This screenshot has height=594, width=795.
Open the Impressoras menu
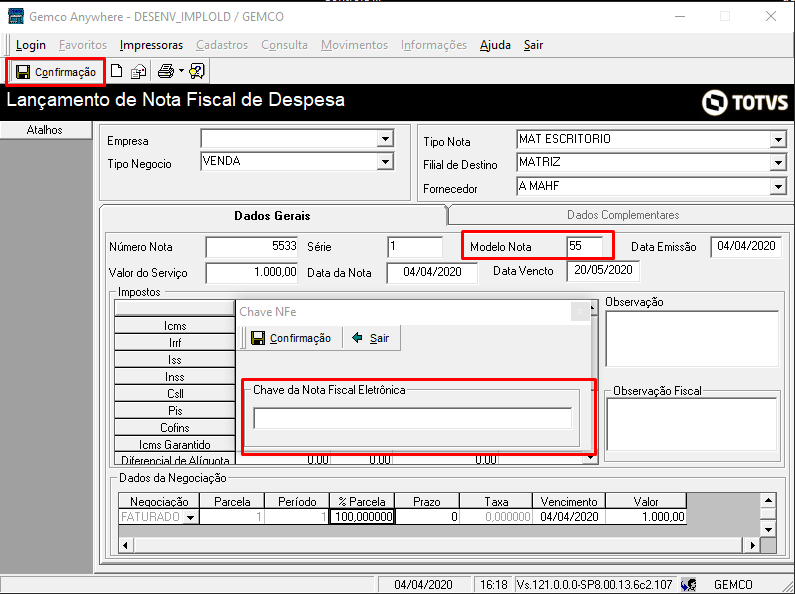151,45
